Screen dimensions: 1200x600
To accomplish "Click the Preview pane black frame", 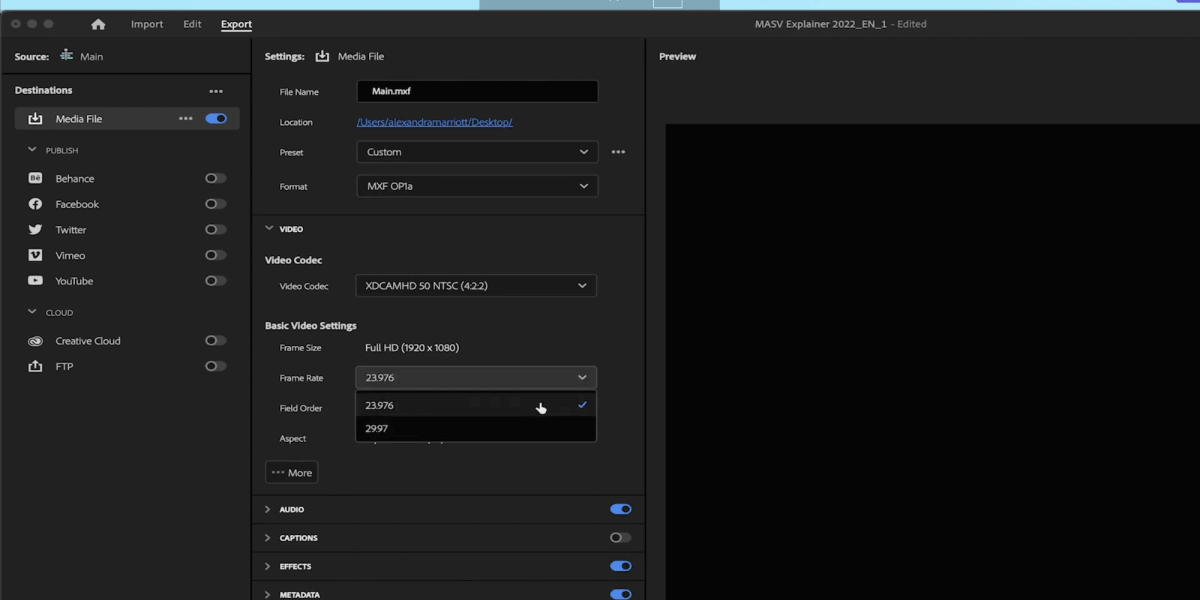I will click(x=932, y=361).
